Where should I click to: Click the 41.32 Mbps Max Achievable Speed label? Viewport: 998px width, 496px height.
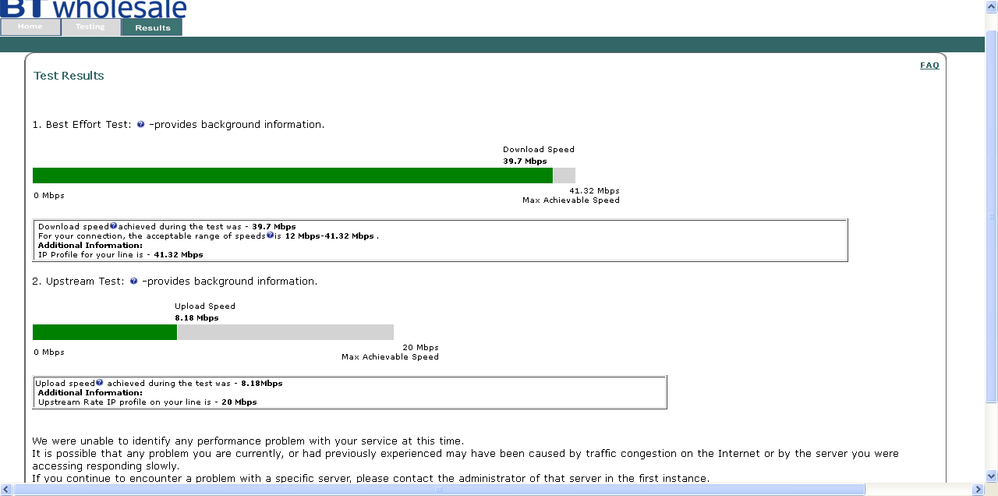571,195
